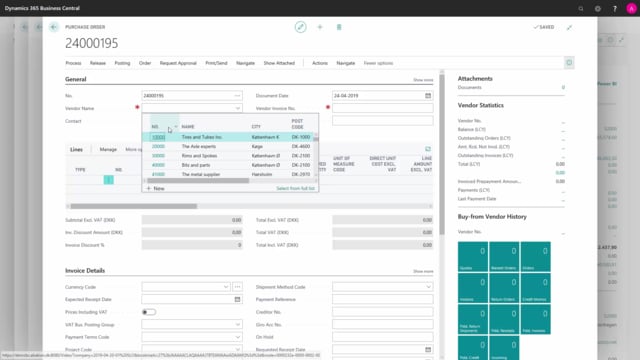This screenshot has height=360, width=640.
Task: Open the Currency Code dropdown
Action: point(226,287)
